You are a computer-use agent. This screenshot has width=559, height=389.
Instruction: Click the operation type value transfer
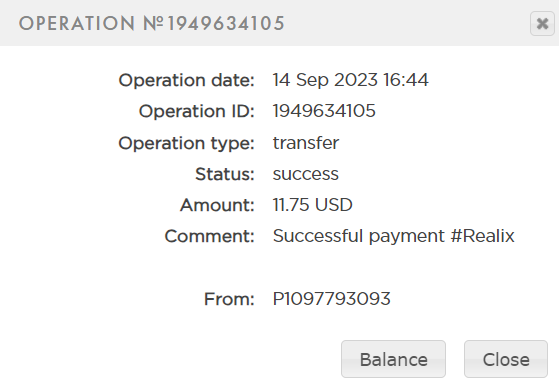306,143
